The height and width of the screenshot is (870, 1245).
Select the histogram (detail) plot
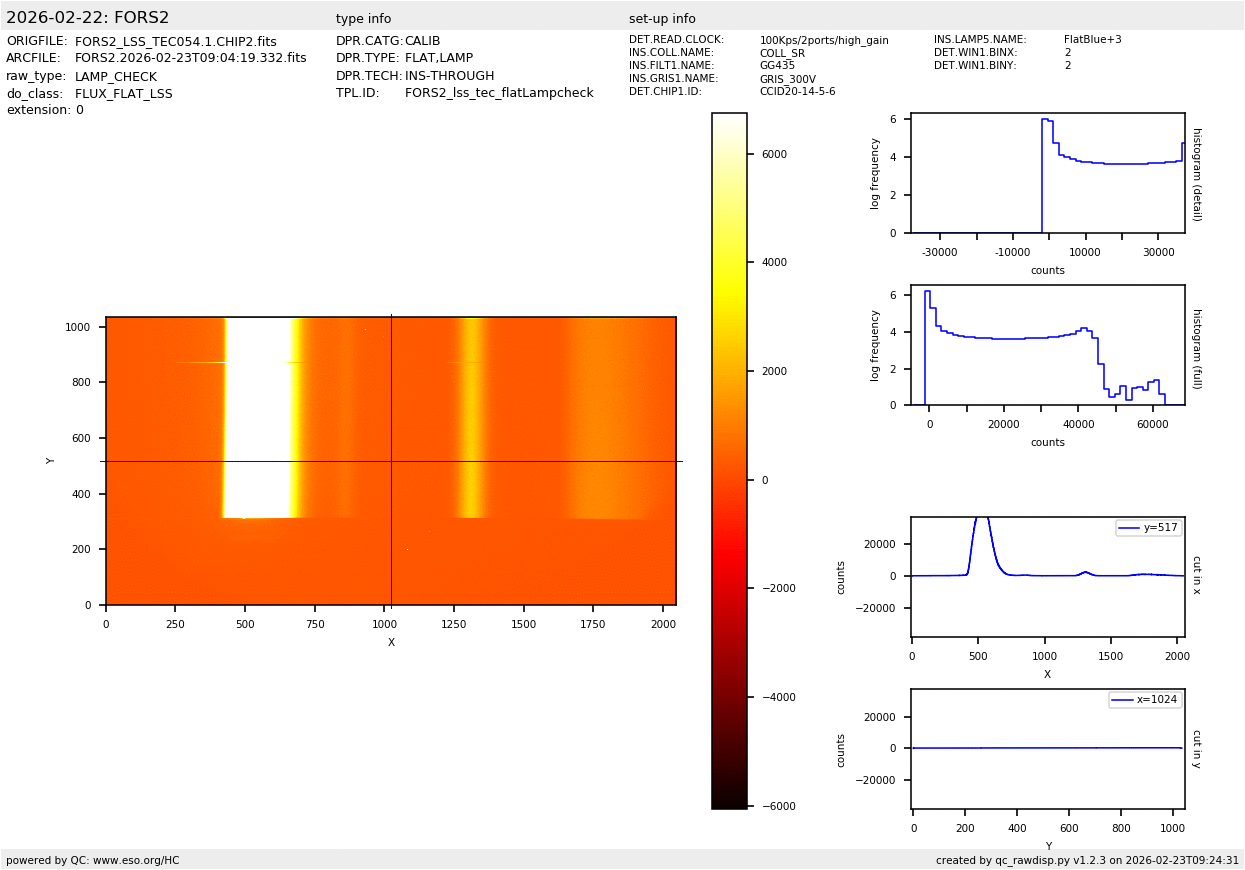(1047, 173)
